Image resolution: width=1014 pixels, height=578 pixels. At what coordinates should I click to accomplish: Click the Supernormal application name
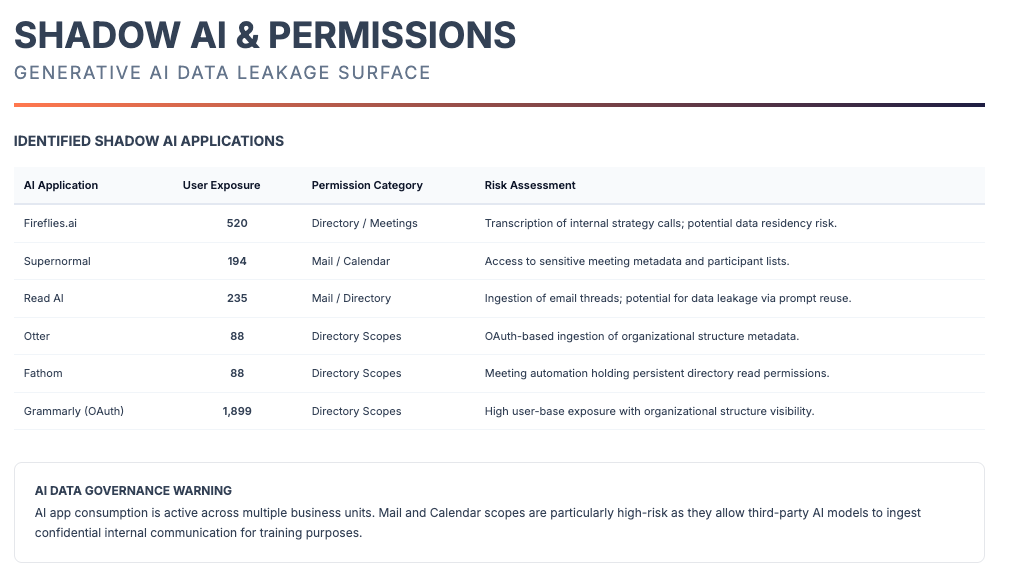tap(57, 261)
